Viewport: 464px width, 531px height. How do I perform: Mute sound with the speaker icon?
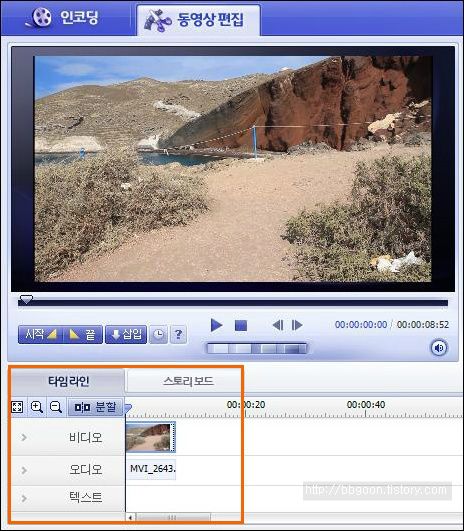pyautogui.click(x=439, y=348)
